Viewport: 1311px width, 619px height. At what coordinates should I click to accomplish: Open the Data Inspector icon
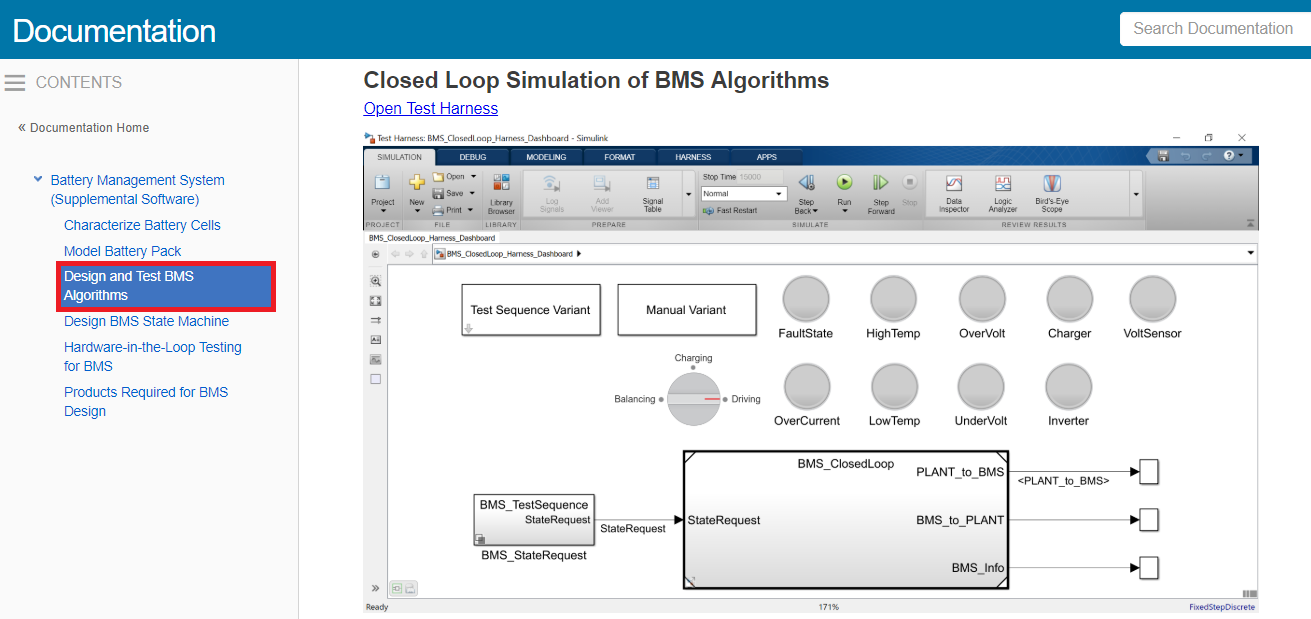click(954, 185)
